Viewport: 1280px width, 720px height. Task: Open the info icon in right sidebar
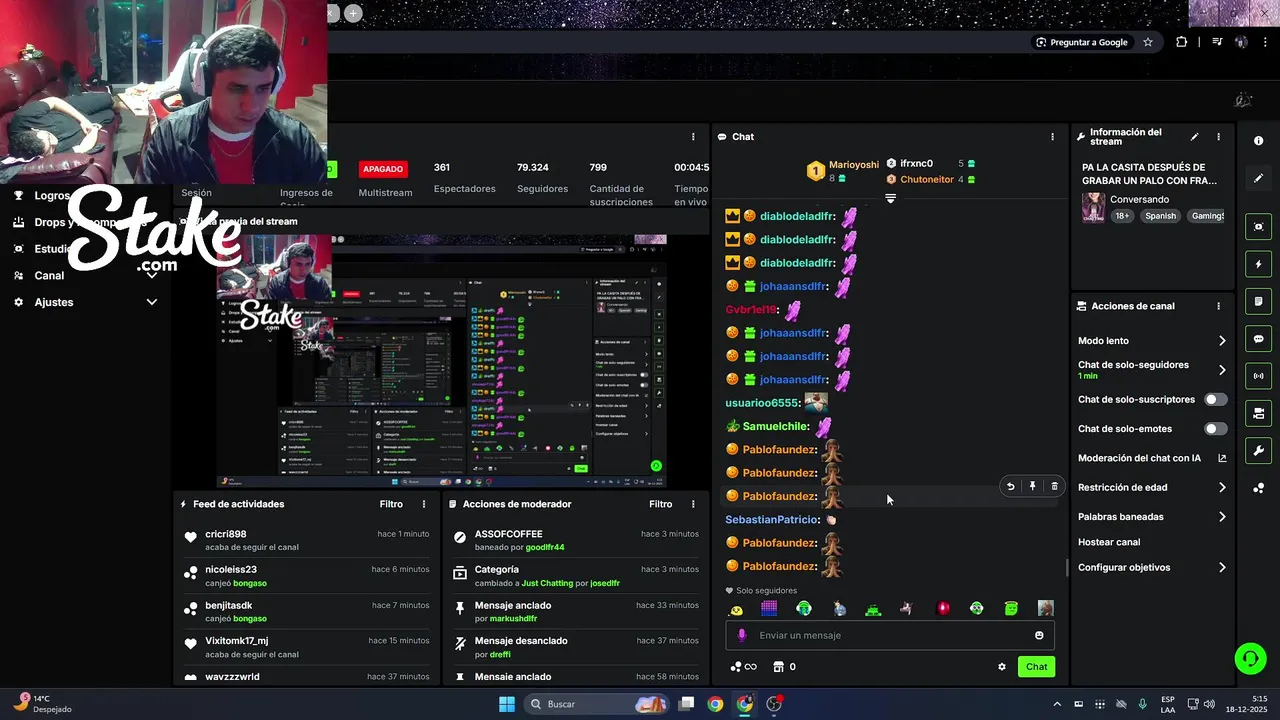click(x=1258, y=141)
